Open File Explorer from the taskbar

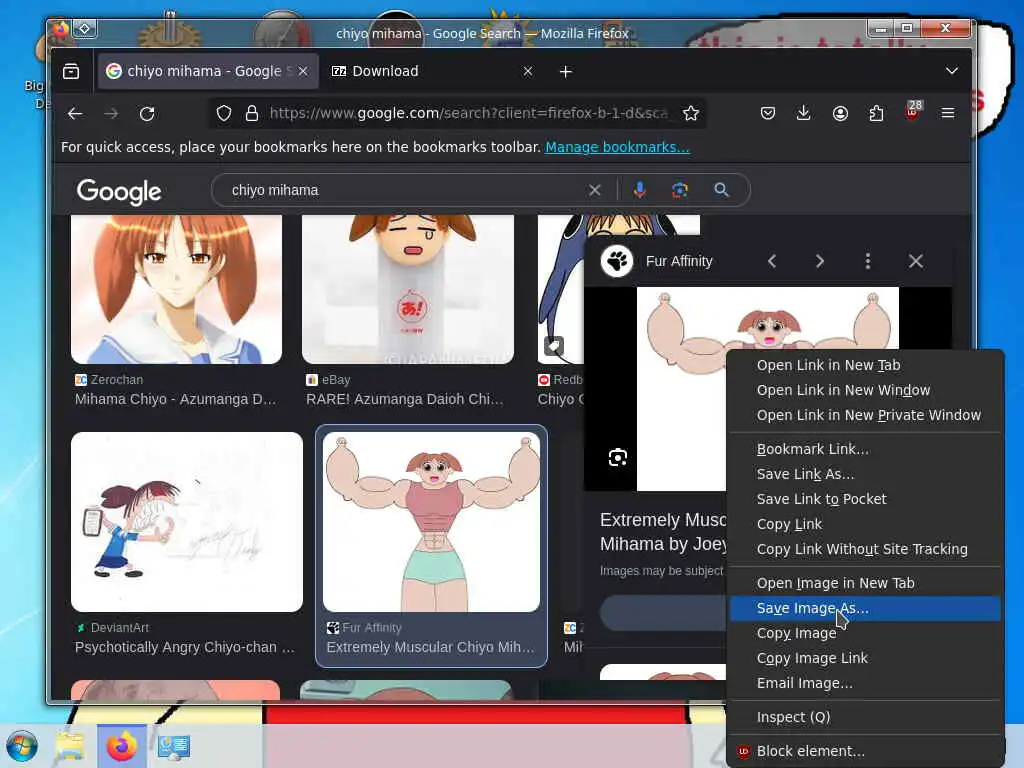point(70,746)
